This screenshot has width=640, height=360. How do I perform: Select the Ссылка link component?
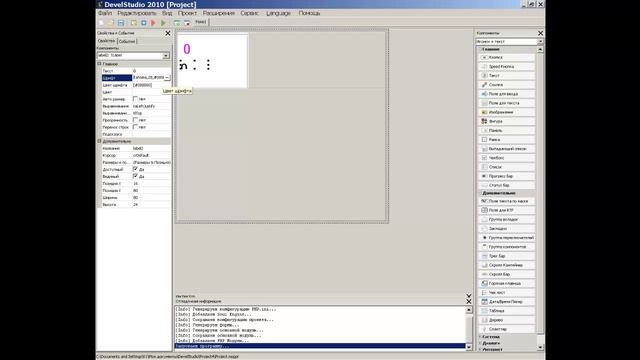pyautogui.click(x=507, y=85)
